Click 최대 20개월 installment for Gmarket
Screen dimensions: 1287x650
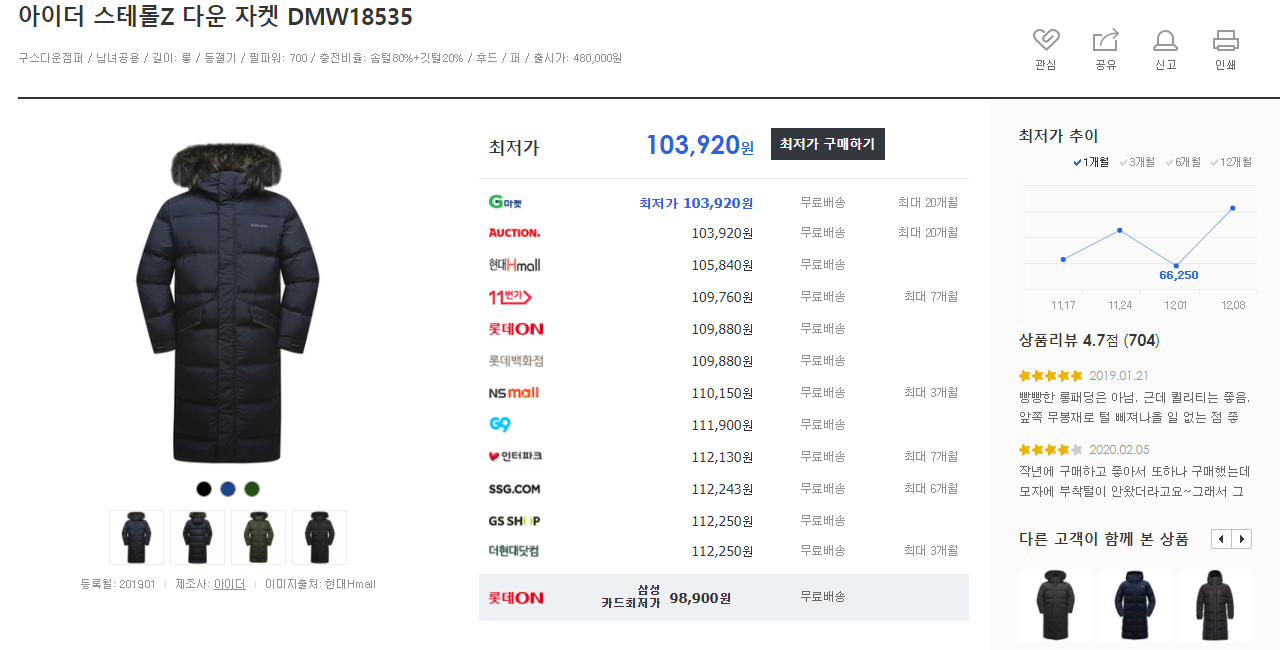(x=928, y=202)
